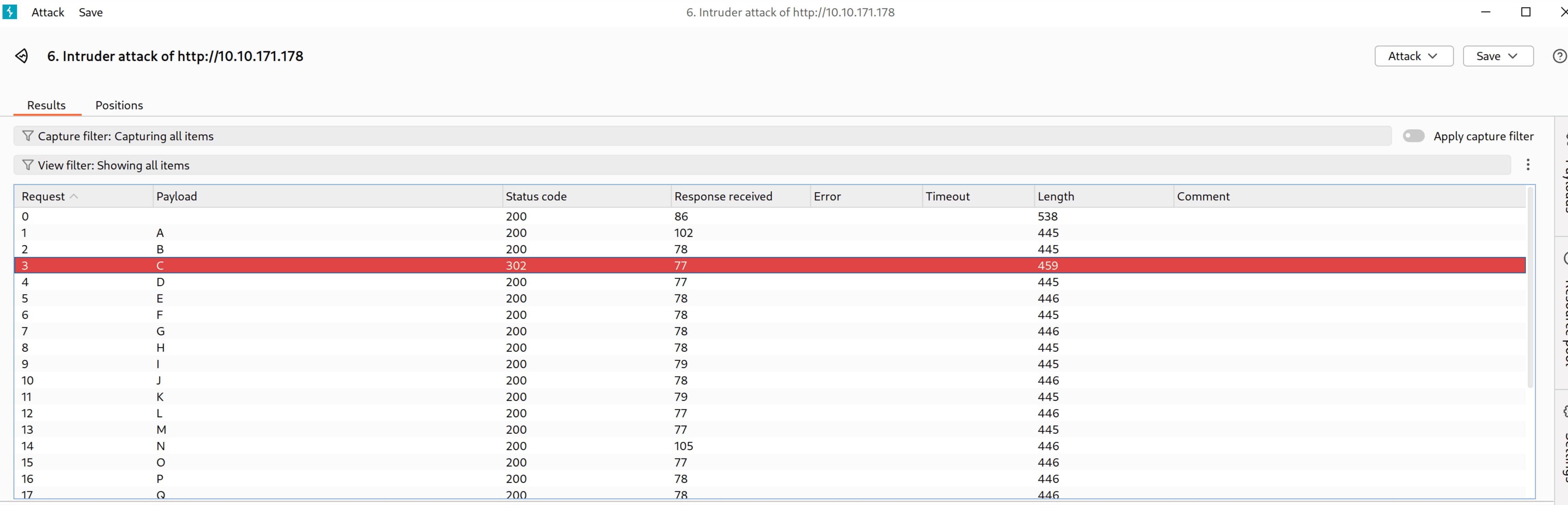Click the back arrow icon beside attack title
The image size is (1568, 505).
coord(21,56)
